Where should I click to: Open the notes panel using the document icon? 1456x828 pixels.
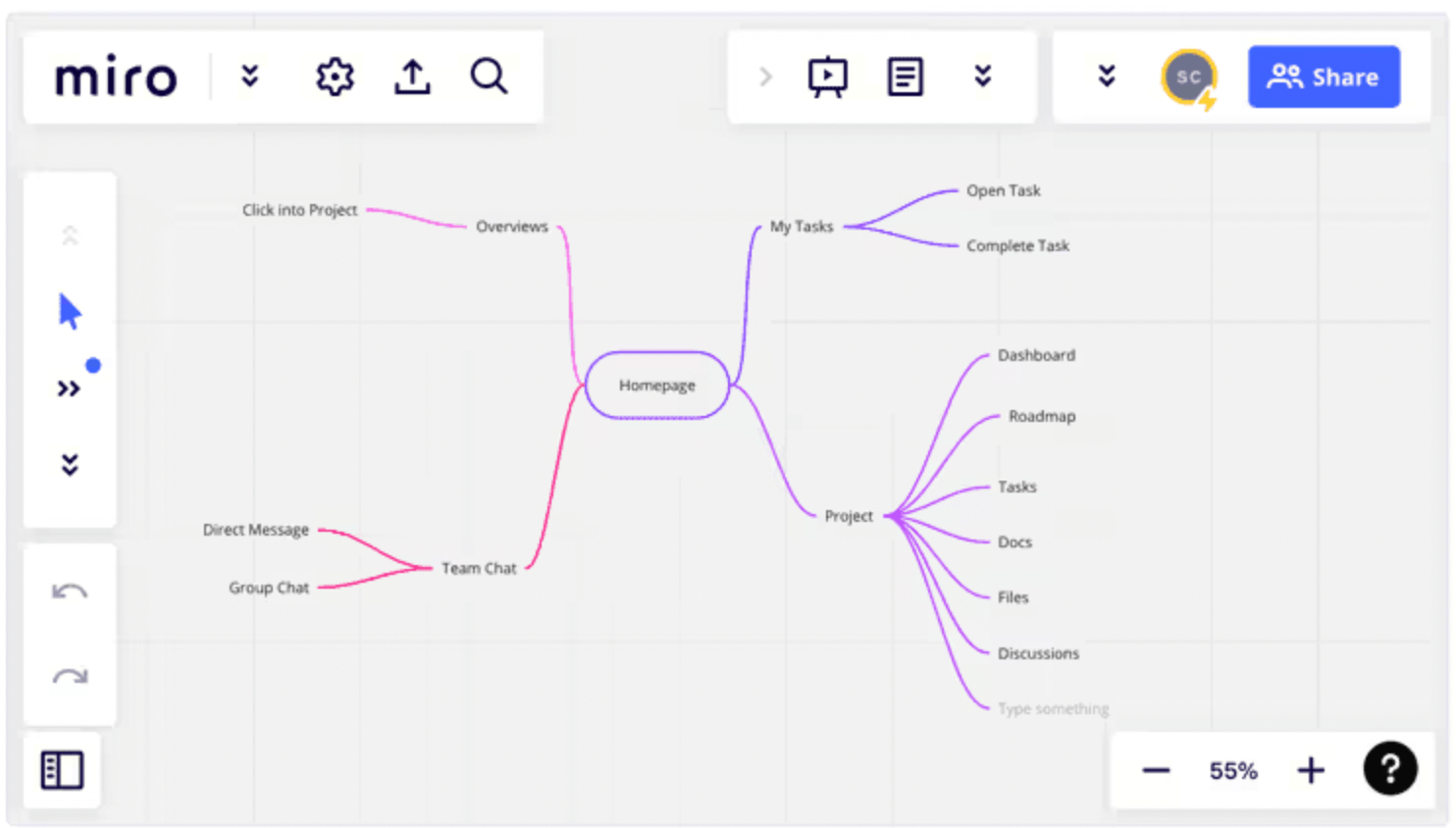pyautogui.click(x=904, y=76)
